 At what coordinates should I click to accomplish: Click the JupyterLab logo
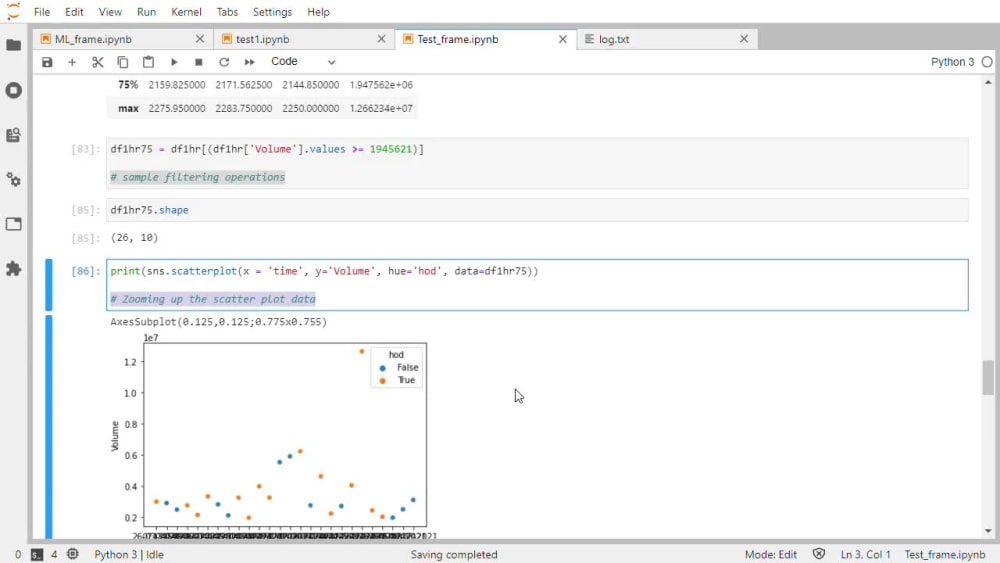click(13, 11)
